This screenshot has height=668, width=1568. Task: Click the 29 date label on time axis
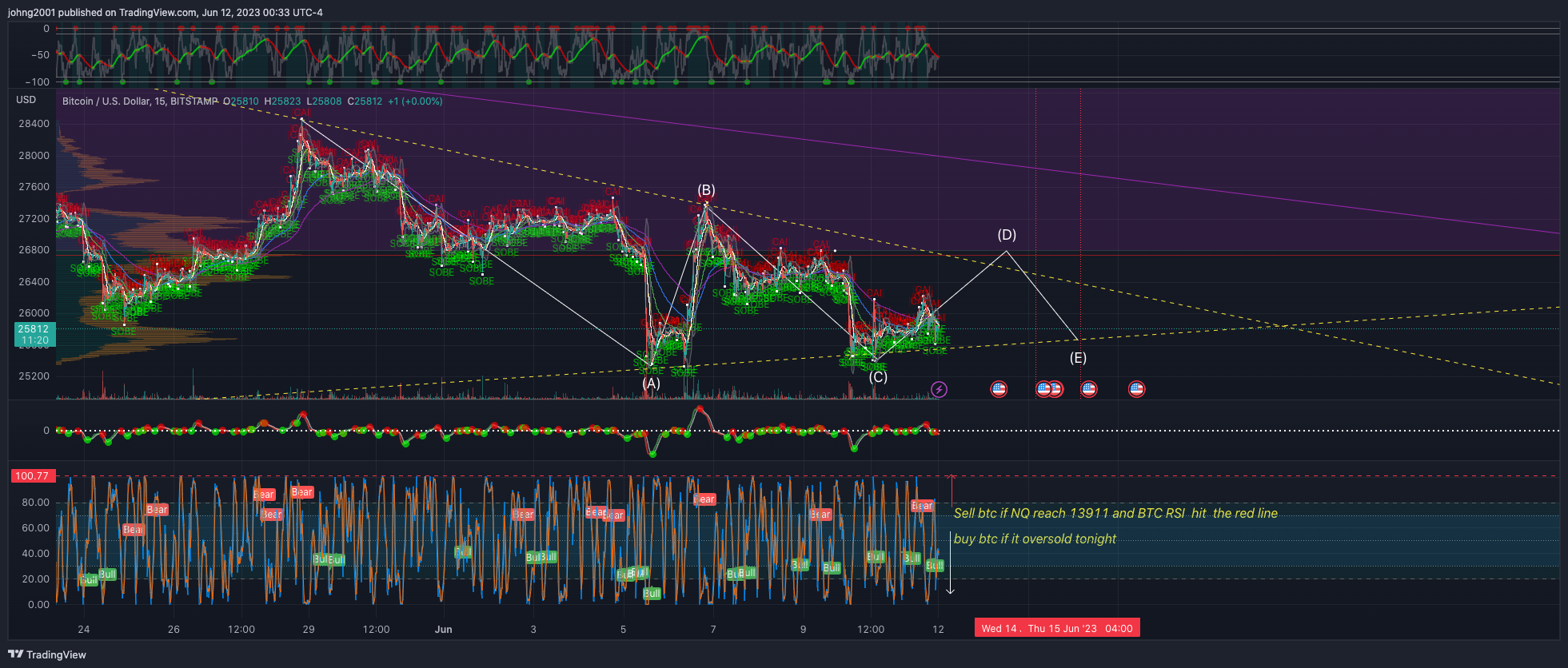(309, 630)
